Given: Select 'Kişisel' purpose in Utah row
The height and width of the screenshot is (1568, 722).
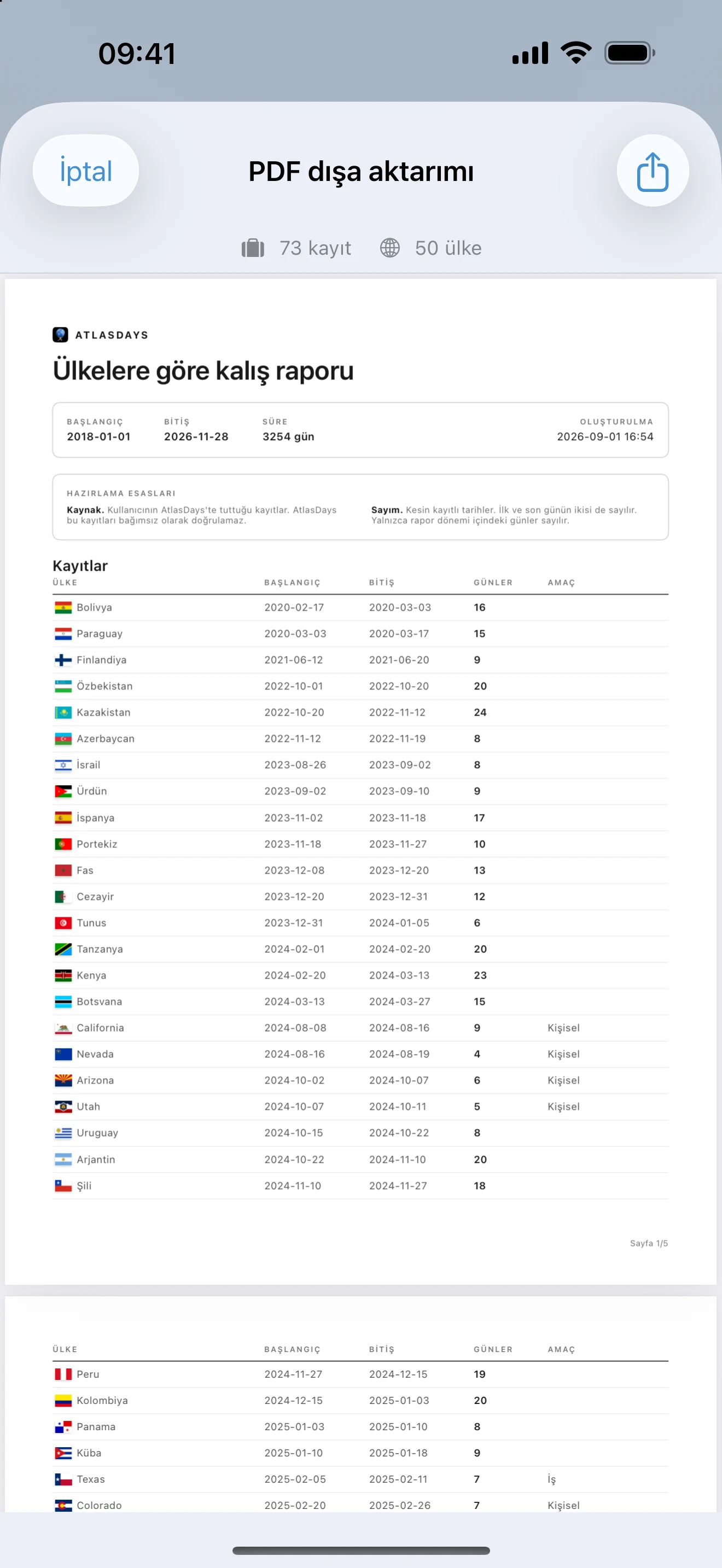Looking at the screenshot, I should 564,1107.
